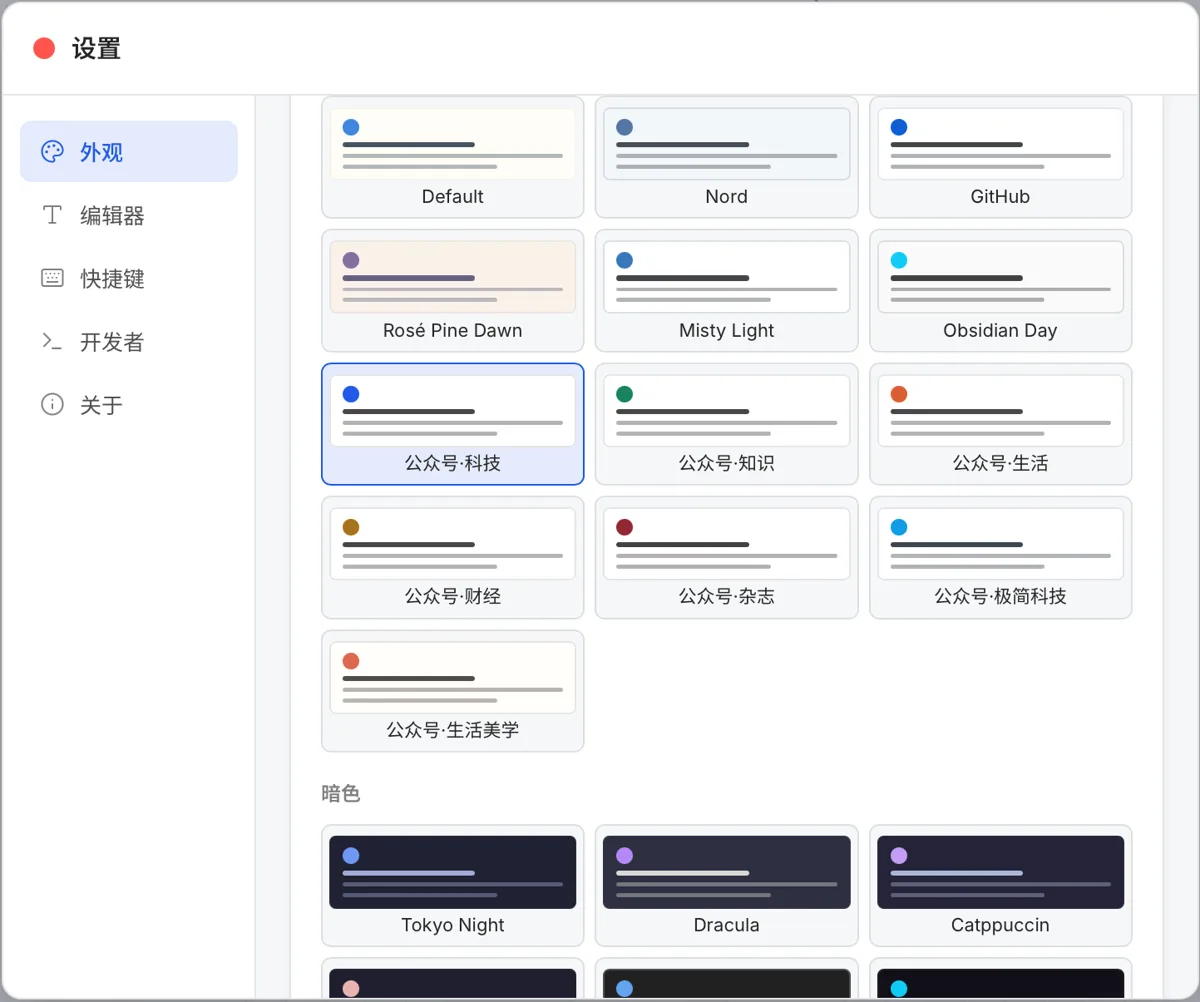
Task: Open the 开发者 settings section
Action: tap(129, 341)
